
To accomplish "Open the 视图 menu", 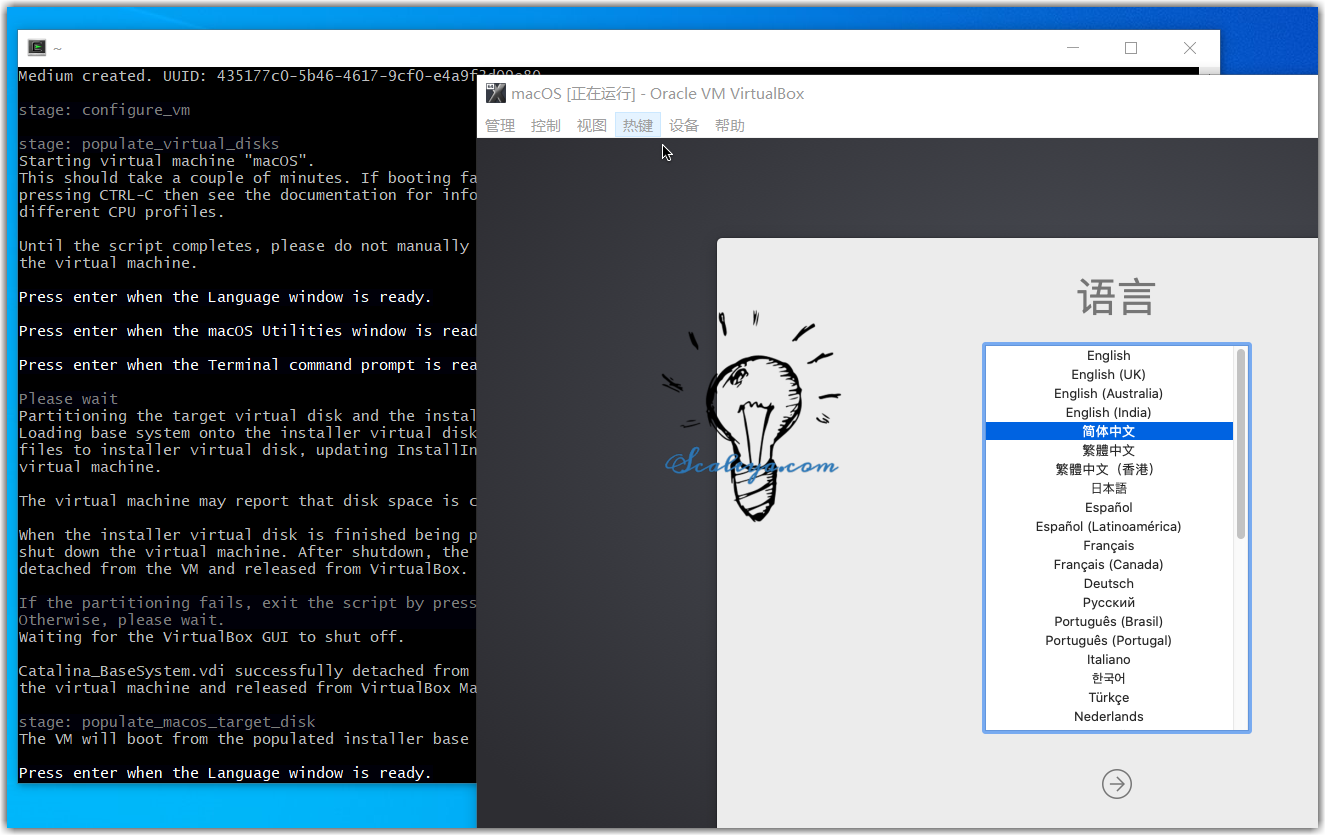I will tap(592, 126).
